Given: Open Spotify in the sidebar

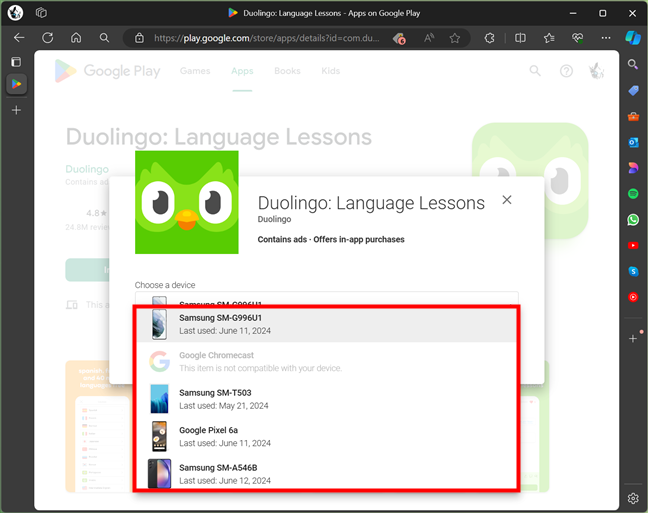Looking at the screenshot, I should 633,193.
